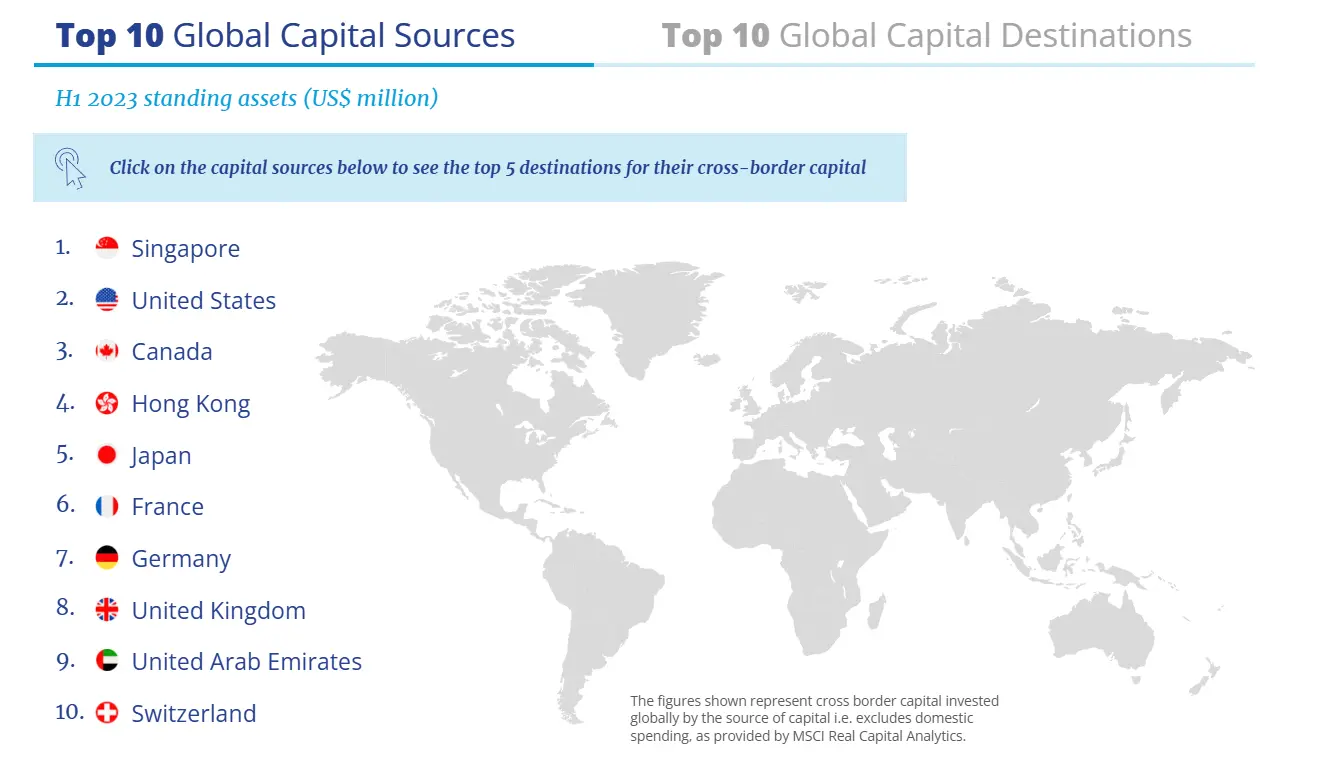Viewport: 1332px width, 781px height.
Task: Click the Switzerland flag icon
Action: pos(107,713)
